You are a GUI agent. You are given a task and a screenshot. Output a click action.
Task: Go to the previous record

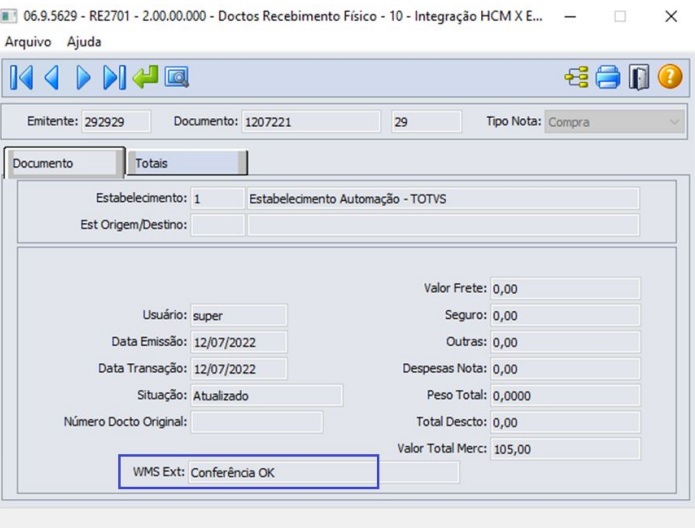pos(52,78)
